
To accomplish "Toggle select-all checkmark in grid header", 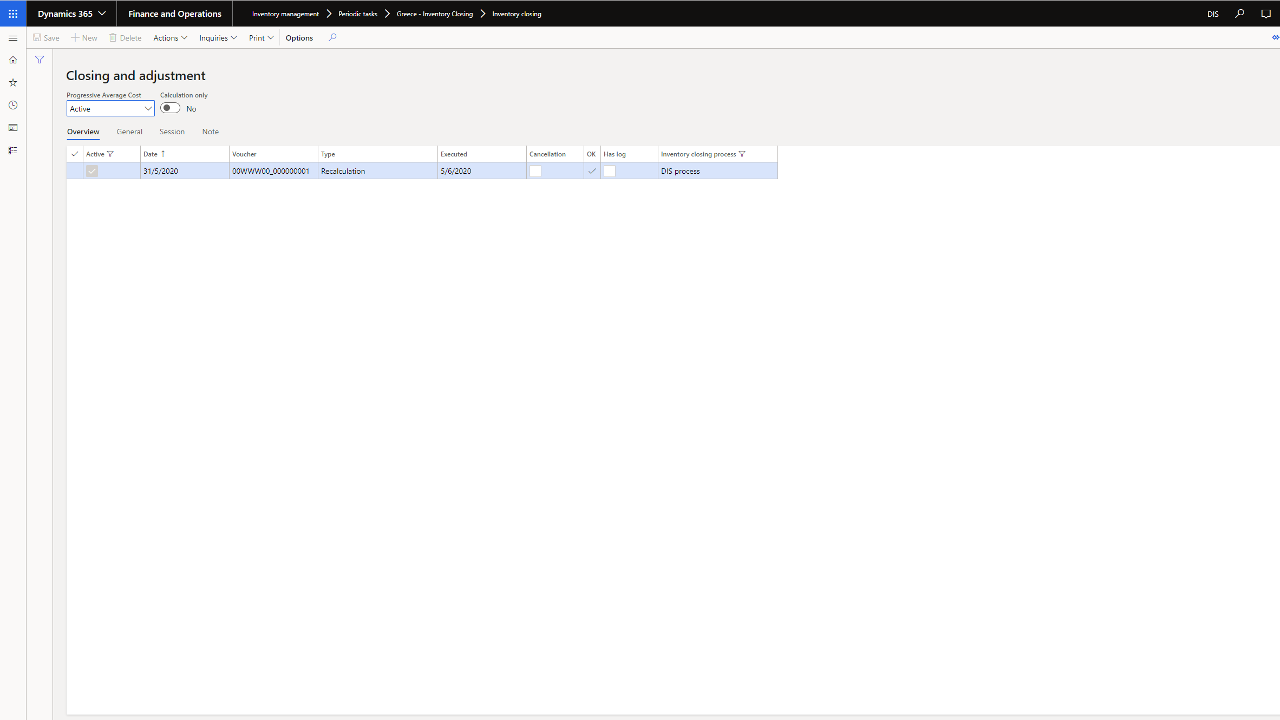I will 75,154.
